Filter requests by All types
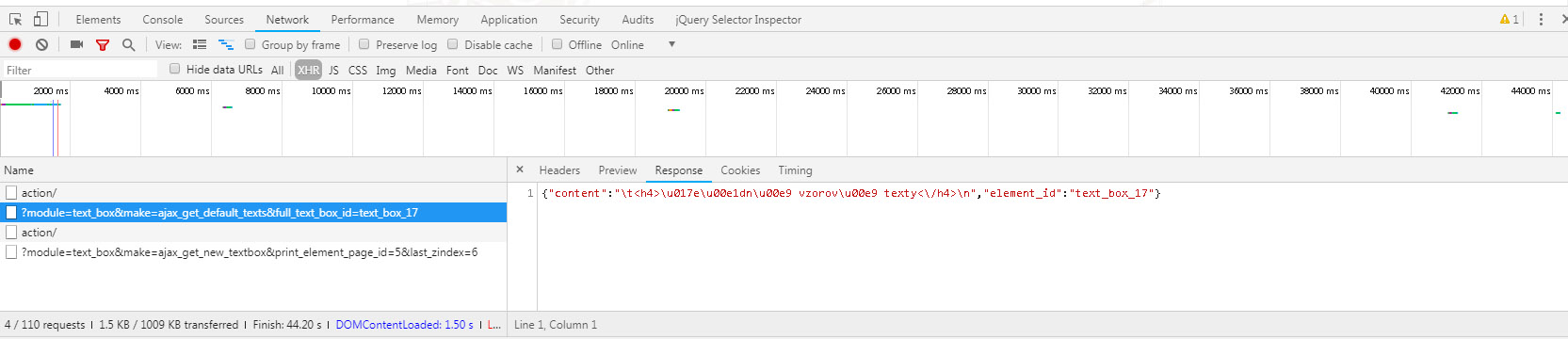The width and height of the screenshot is (1568, 339). coord(277,70)
